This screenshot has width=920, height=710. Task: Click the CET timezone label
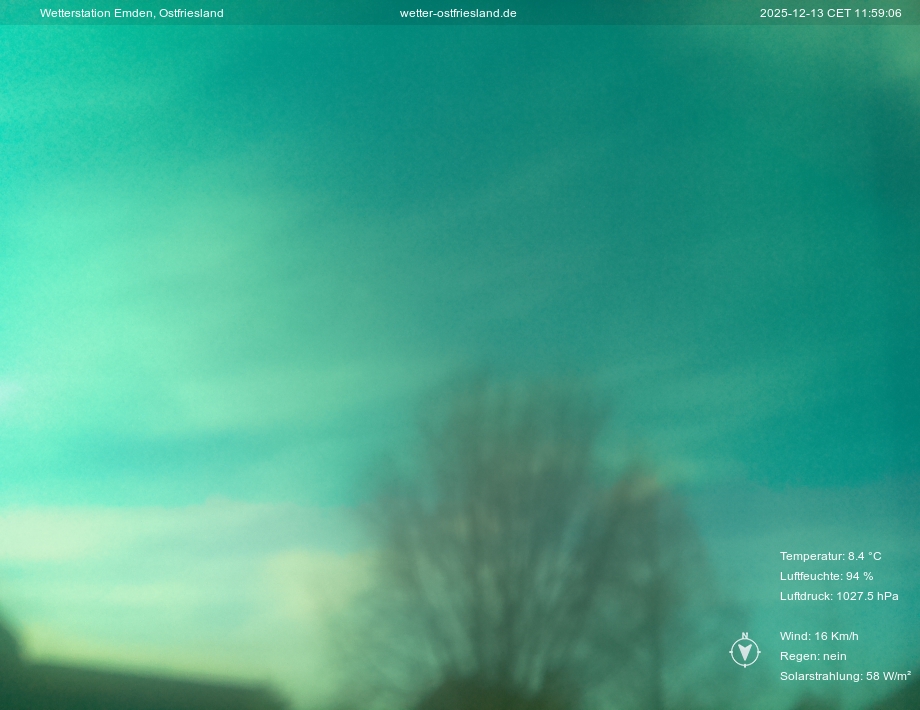click(838, 13)
